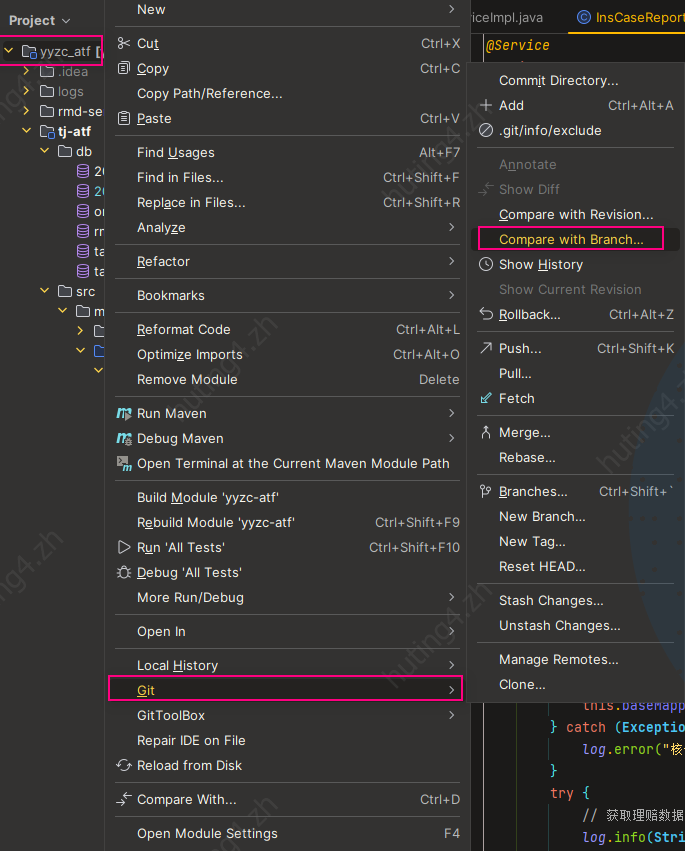Viewport: 685px width, 851px height.
Task: Open the Open In submenu
Action: [x=288, y=631]
